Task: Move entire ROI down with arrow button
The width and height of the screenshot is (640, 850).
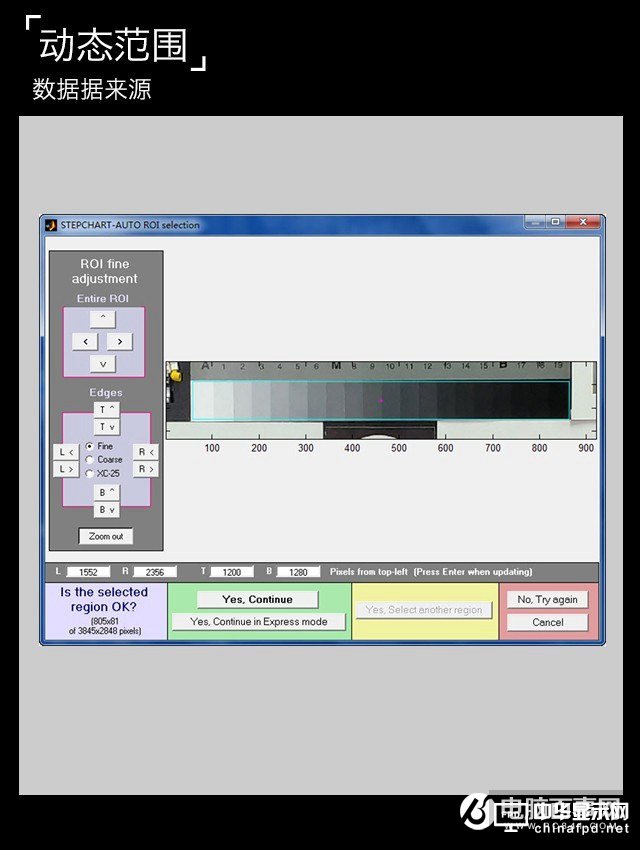Action: (103, 364)
